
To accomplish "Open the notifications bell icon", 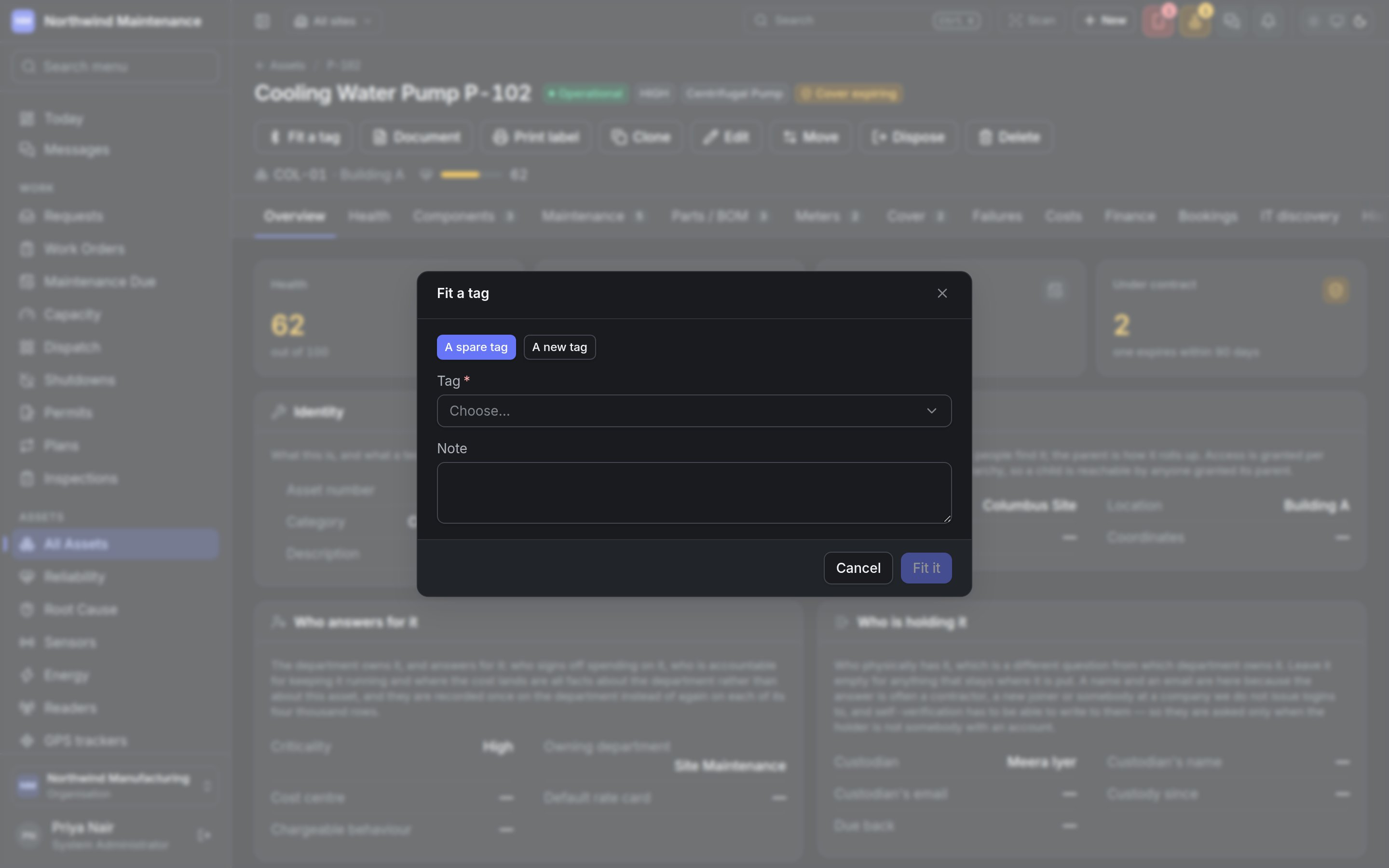I will (x=1268, y=21).
